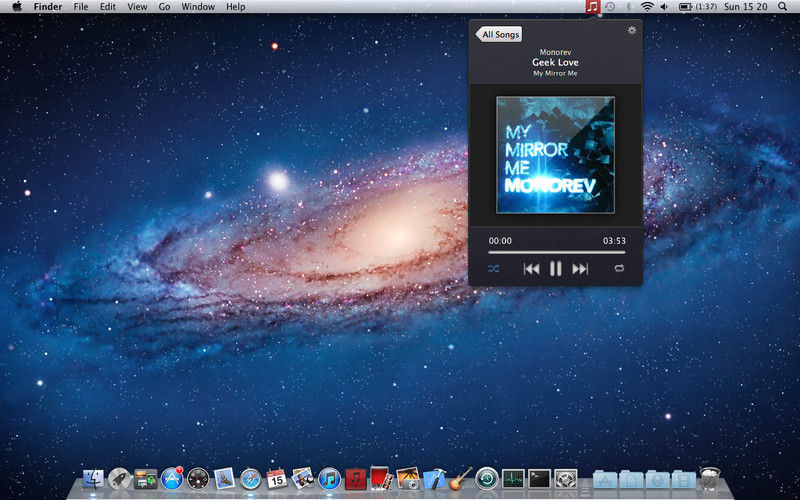This screenshot has height=500, width=800.
Task: Open the player settings gear
Action: point(632,30)
